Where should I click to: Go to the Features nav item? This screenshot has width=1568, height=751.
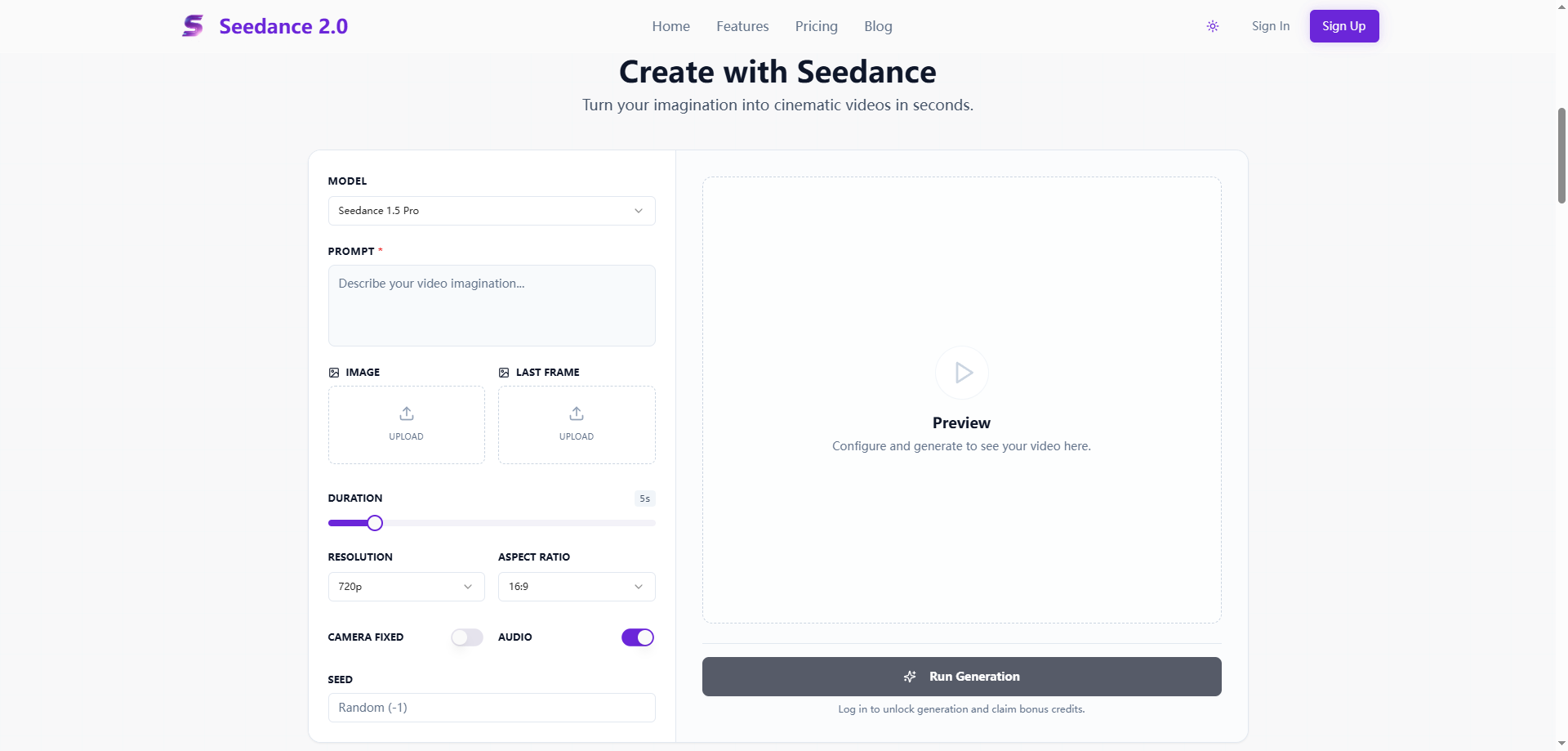742,26
